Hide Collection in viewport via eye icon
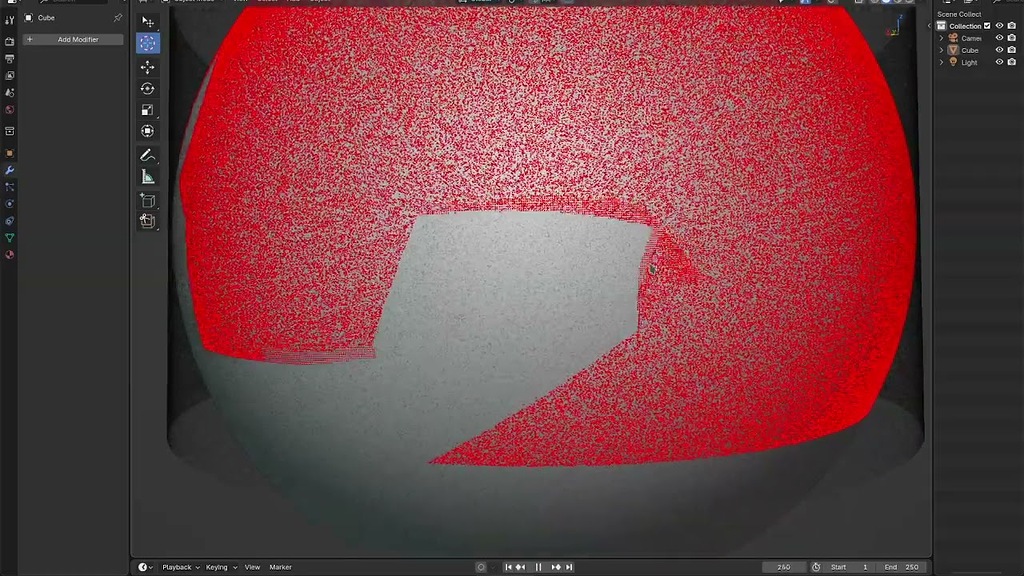The width and height of the screenshot is (1024, 576). 999,26
